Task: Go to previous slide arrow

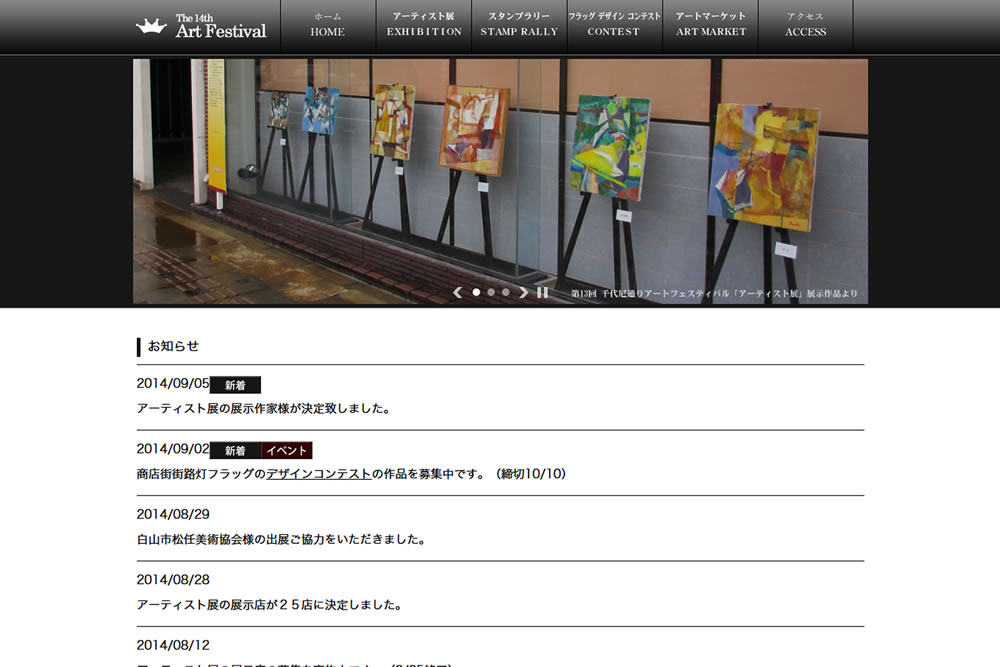Action: tap(457, 292)
